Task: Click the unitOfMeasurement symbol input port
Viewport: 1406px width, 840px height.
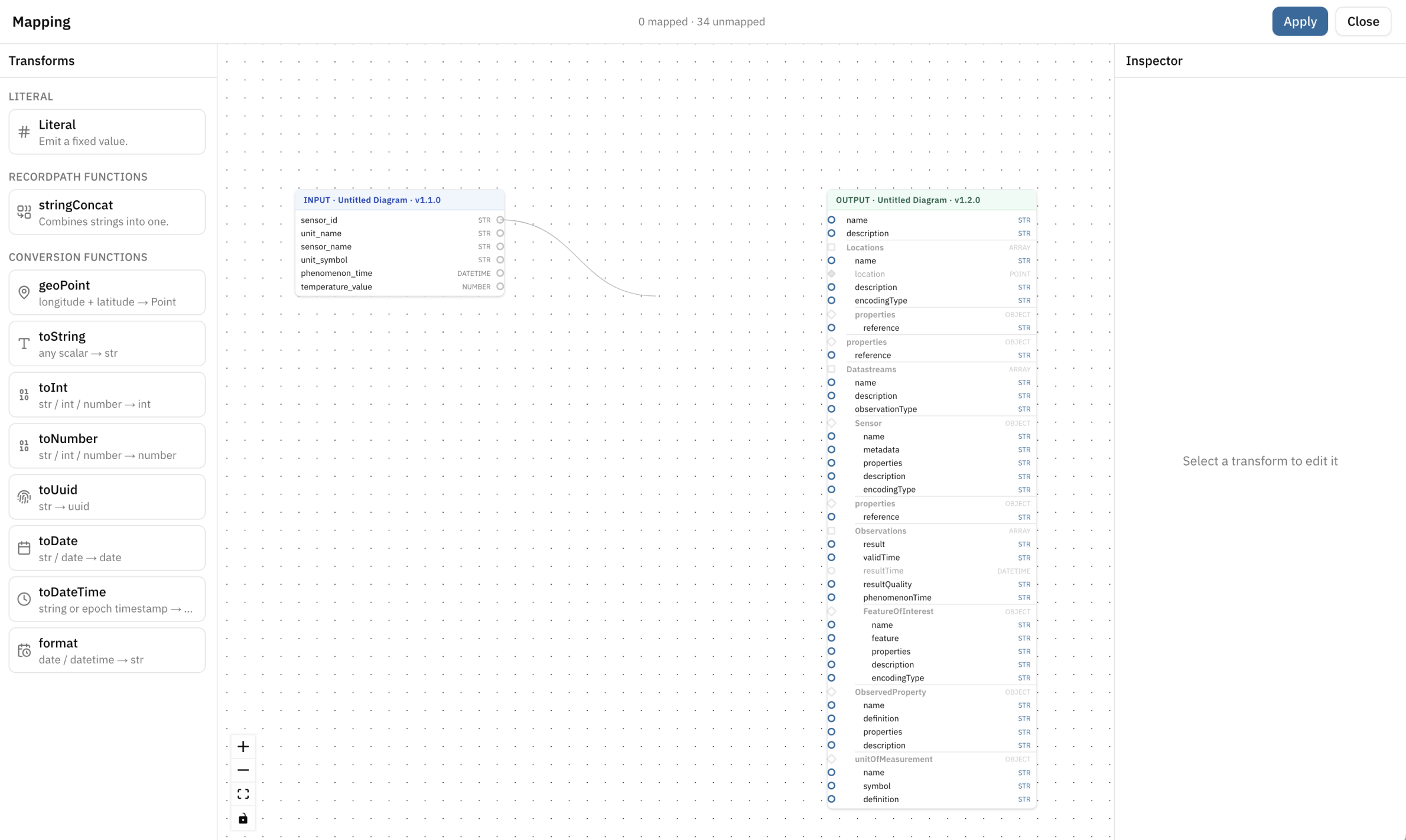Action: pos(831,786)
